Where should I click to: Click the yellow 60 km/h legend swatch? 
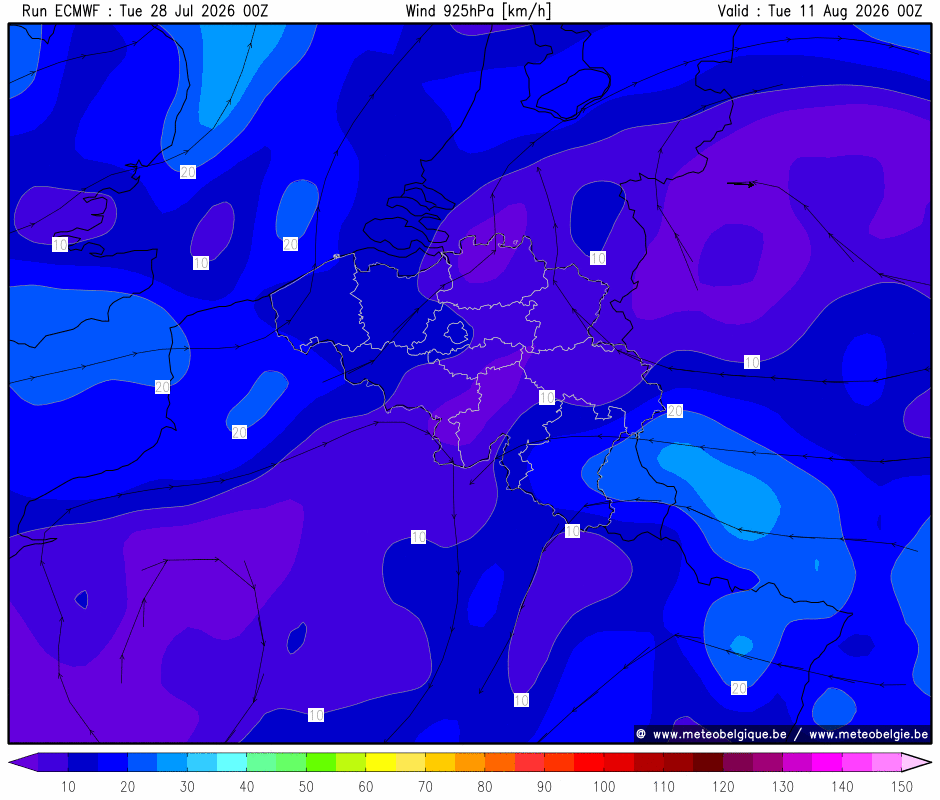(381, 762)
